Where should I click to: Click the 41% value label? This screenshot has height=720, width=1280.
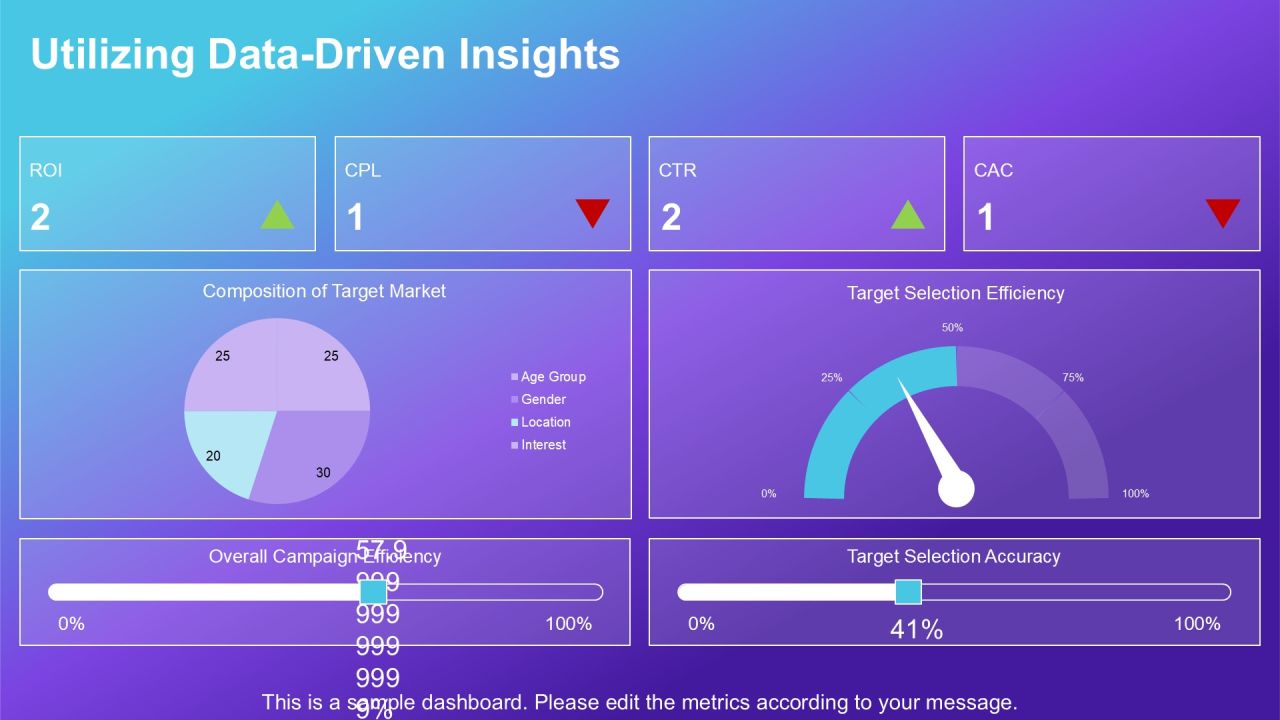[917, 630]
